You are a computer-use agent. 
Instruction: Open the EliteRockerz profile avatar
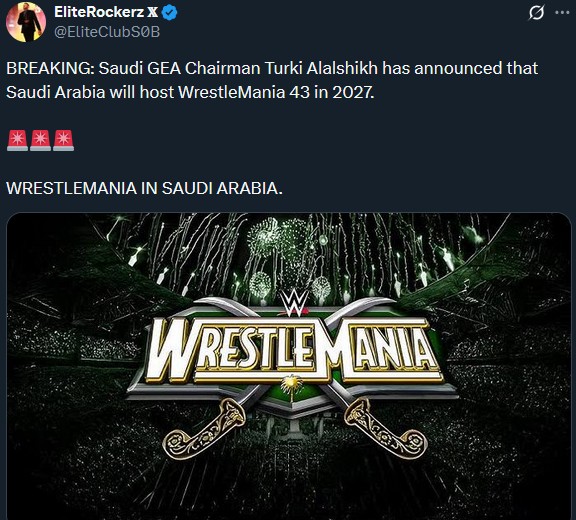[26, 22]
